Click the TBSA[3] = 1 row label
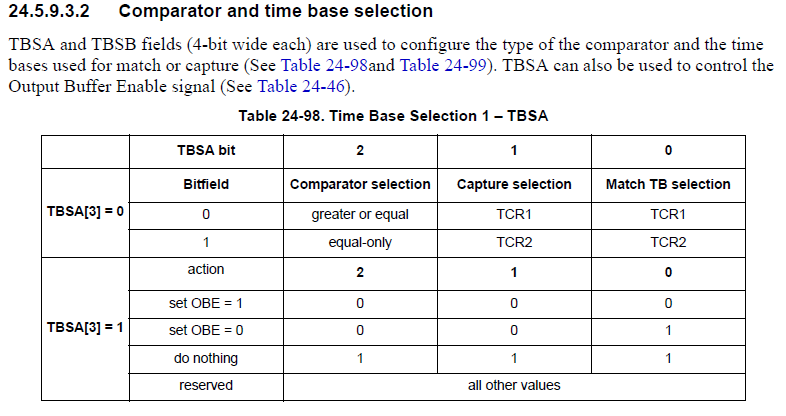This screenshot has width=786, height=416. click(85, 327)
